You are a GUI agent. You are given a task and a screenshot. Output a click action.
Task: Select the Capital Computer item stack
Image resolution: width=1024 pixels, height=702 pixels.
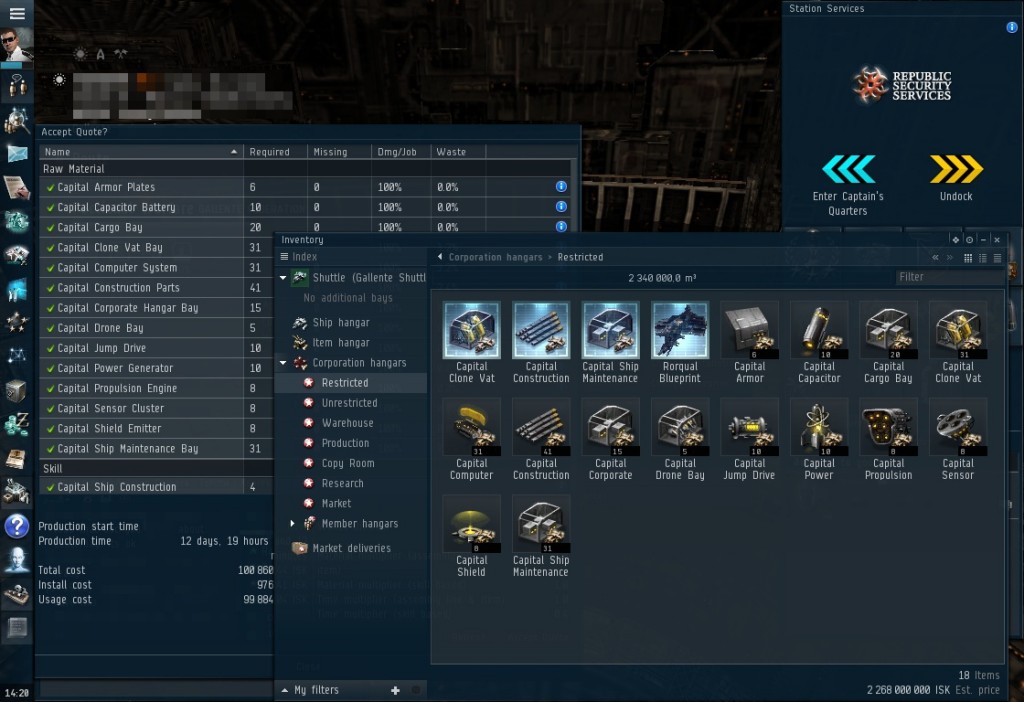point(471,439)
